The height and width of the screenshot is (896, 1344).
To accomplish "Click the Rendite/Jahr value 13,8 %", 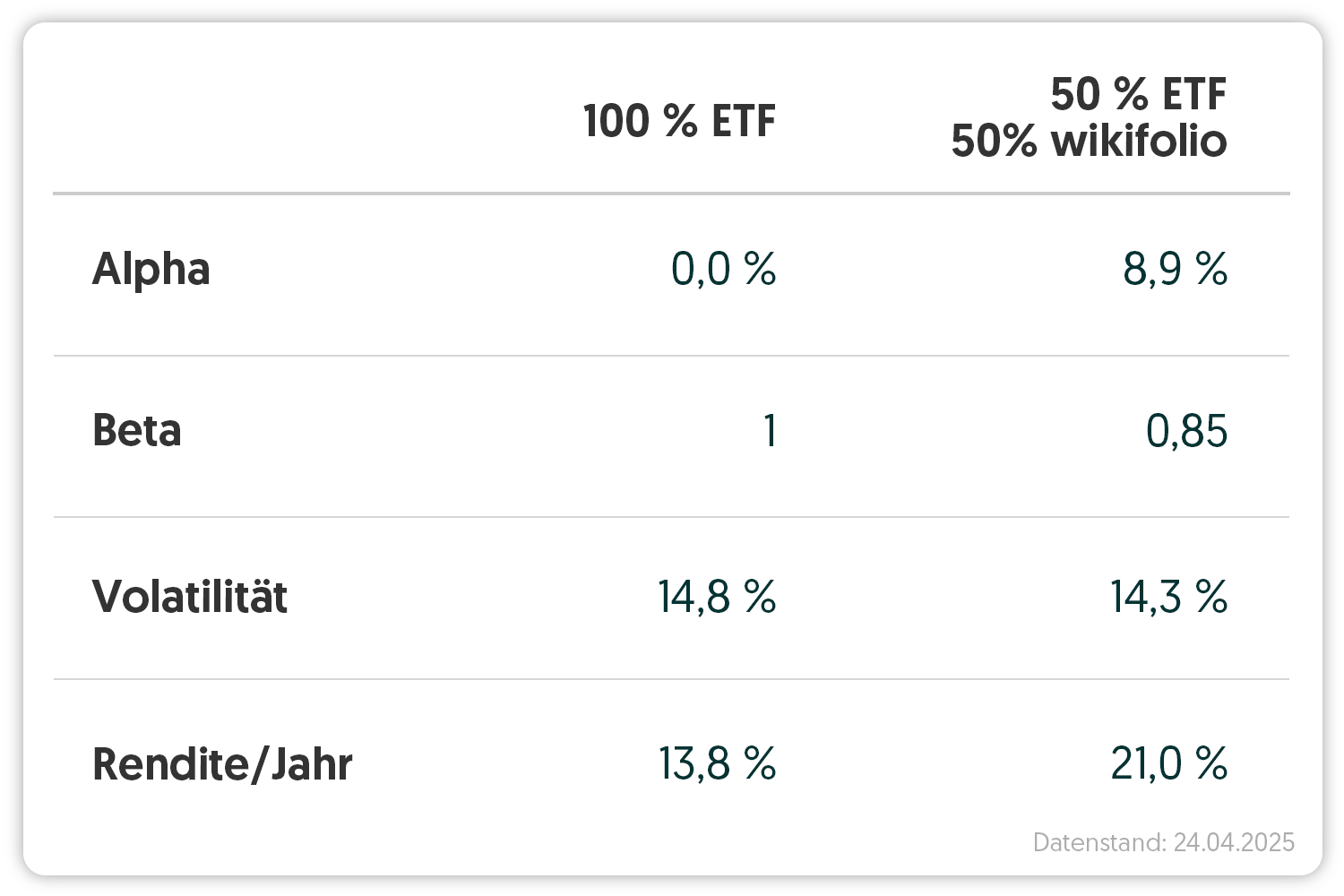I will 717,764.
